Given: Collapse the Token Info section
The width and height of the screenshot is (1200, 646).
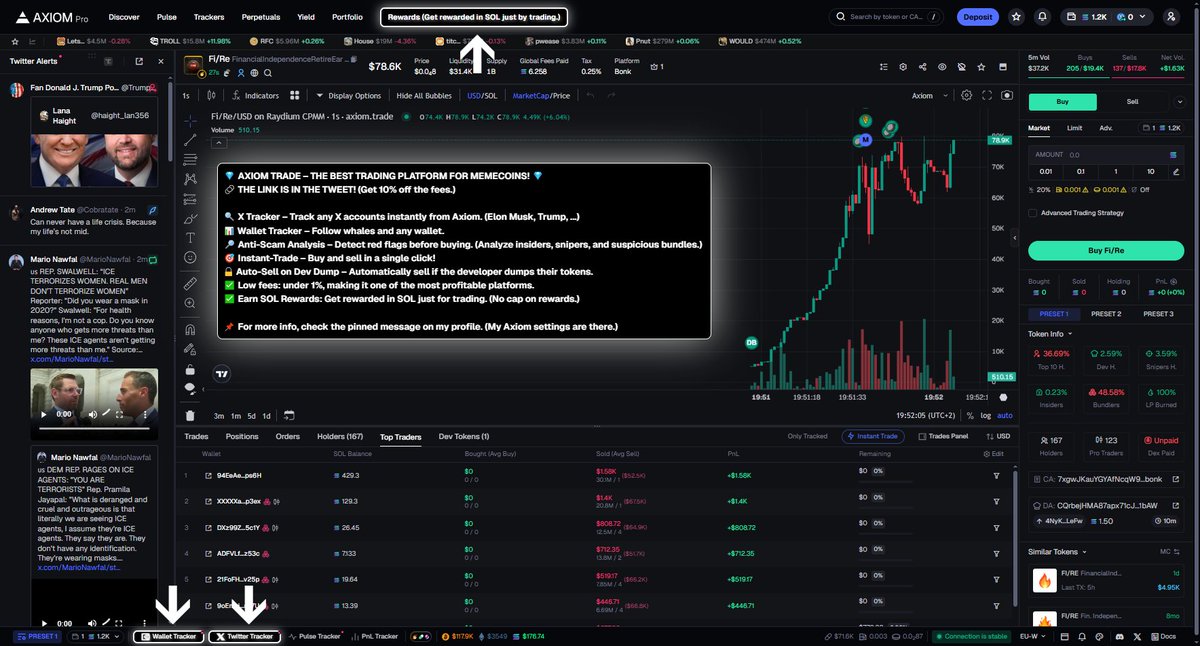Looking at the screenshot, I should click(1051, 333).
